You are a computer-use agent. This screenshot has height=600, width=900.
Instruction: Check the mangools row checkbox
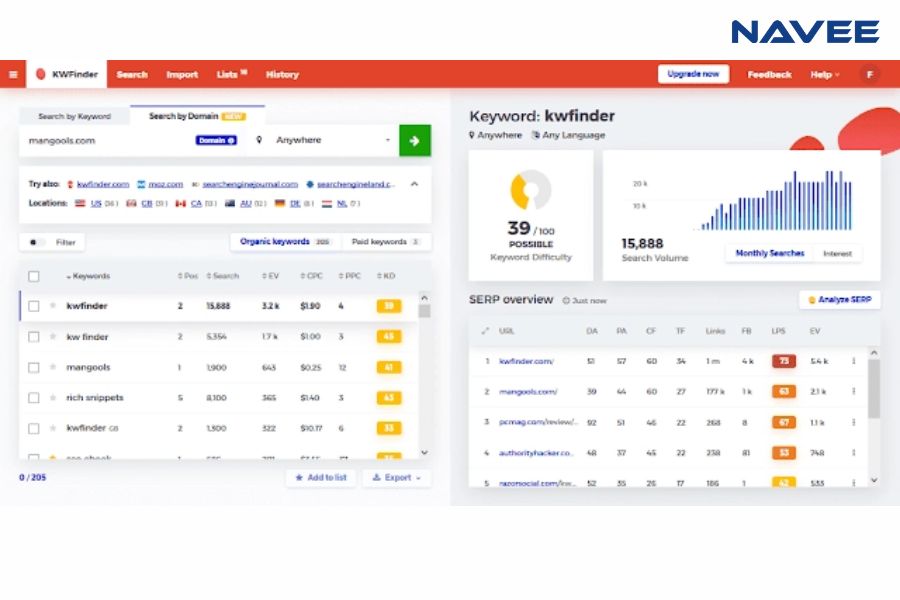34,367
